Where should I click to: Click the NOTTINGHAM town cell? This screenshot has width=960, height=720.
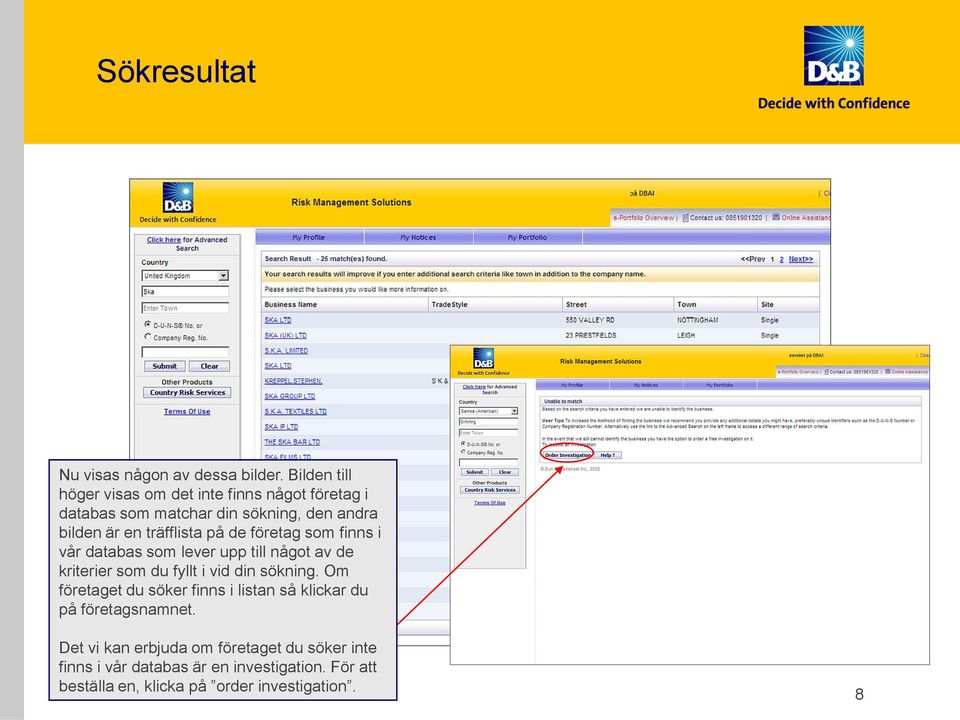click(x=697, y=320)
